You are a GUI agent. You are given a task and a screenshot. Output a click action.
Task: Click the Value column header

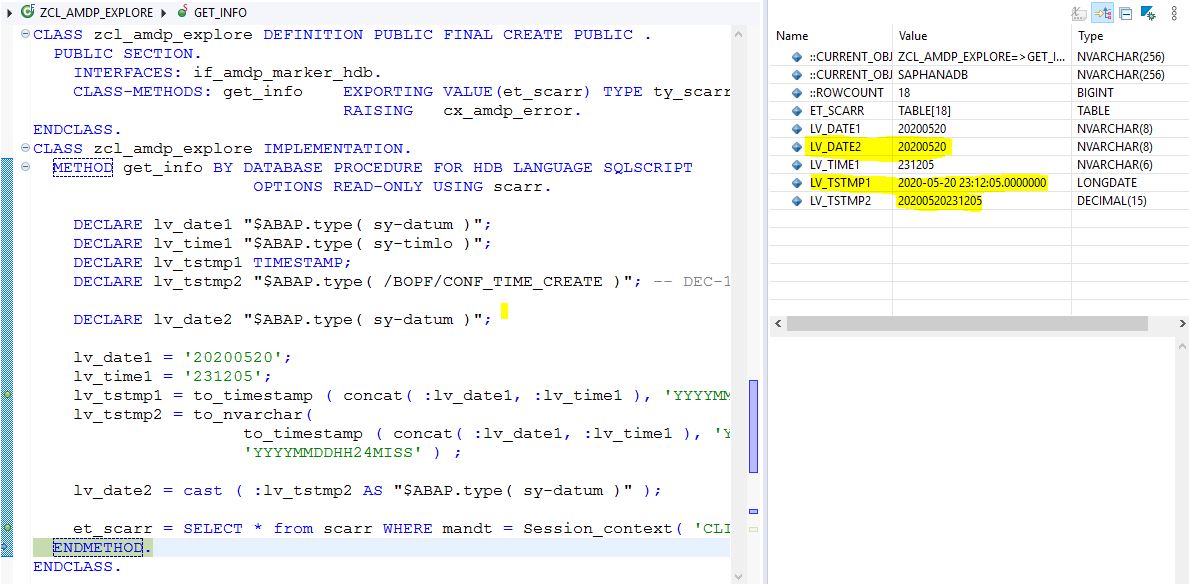pyautogui.click(x=914, y=36)
